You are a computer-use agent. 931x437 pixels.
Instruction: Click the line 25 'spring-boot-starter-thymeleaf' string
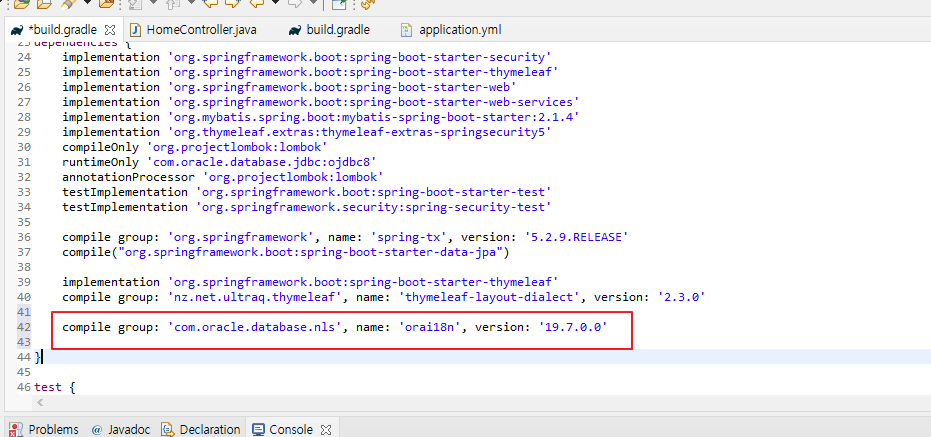pyautogui.click(x=363, y=72)
